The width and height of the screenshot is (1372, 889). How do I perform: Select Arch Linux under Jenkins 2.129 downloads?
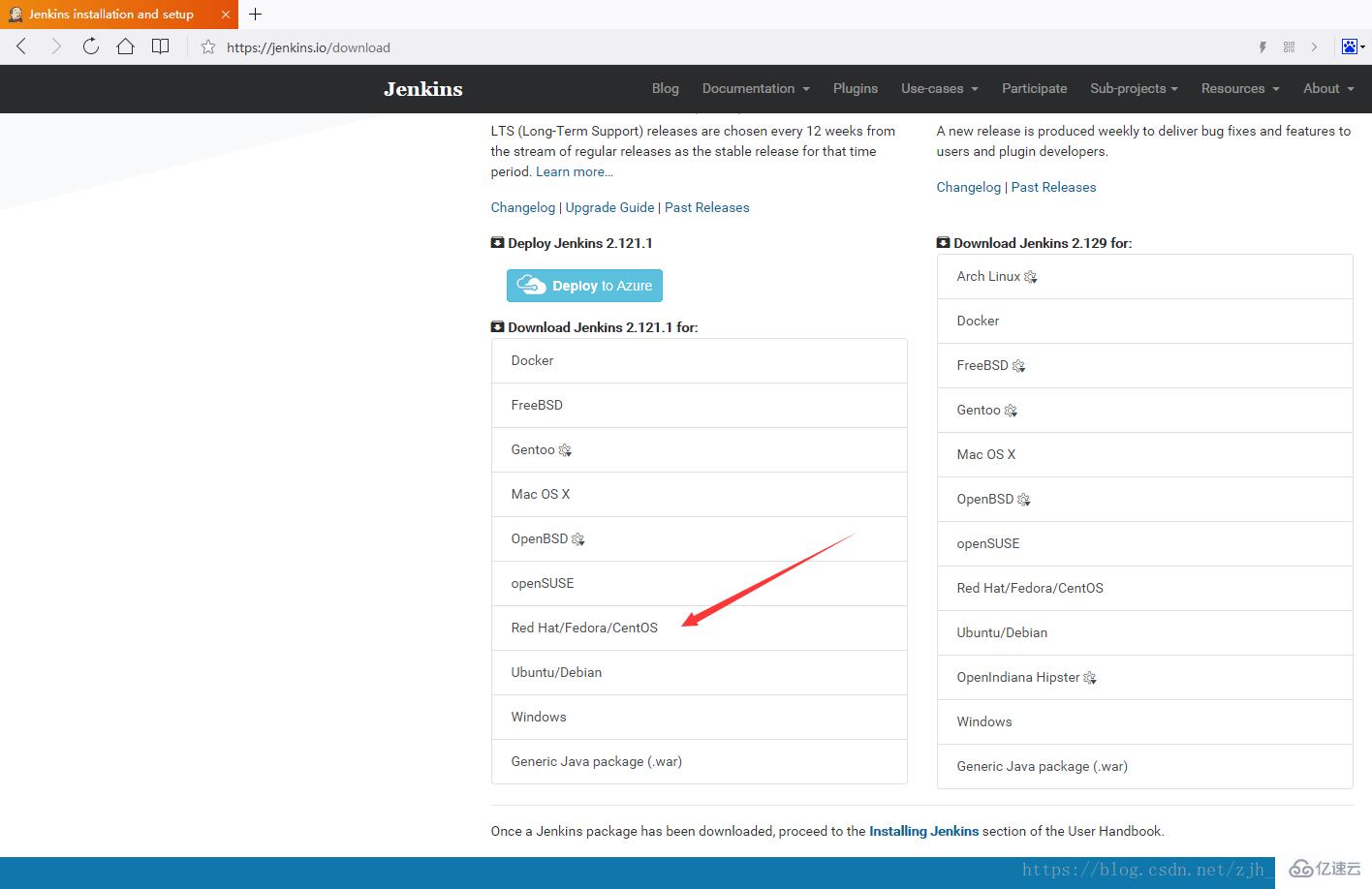1145,276
